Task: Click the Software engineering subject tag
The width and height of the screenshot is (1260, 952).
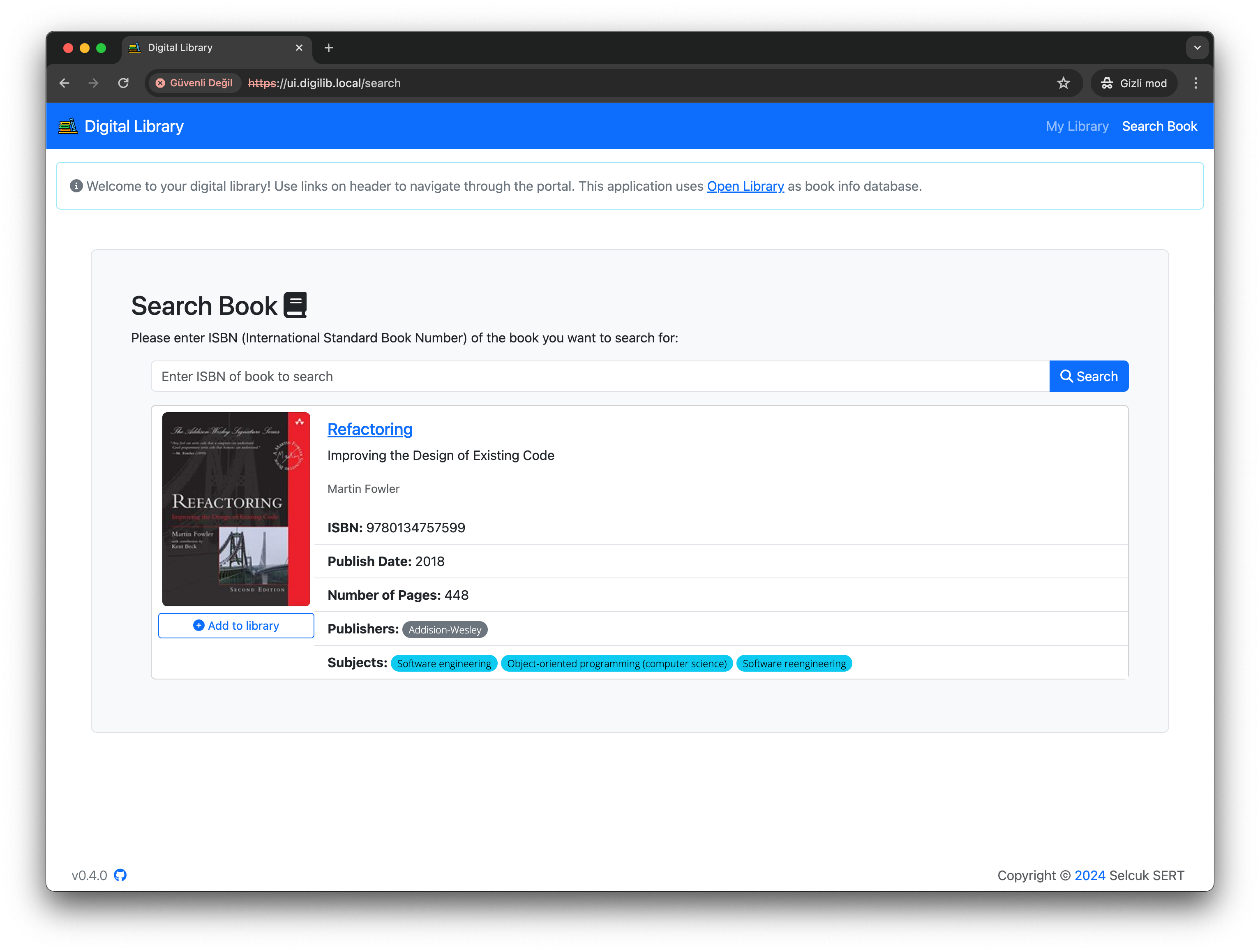Action: point(444,663)
